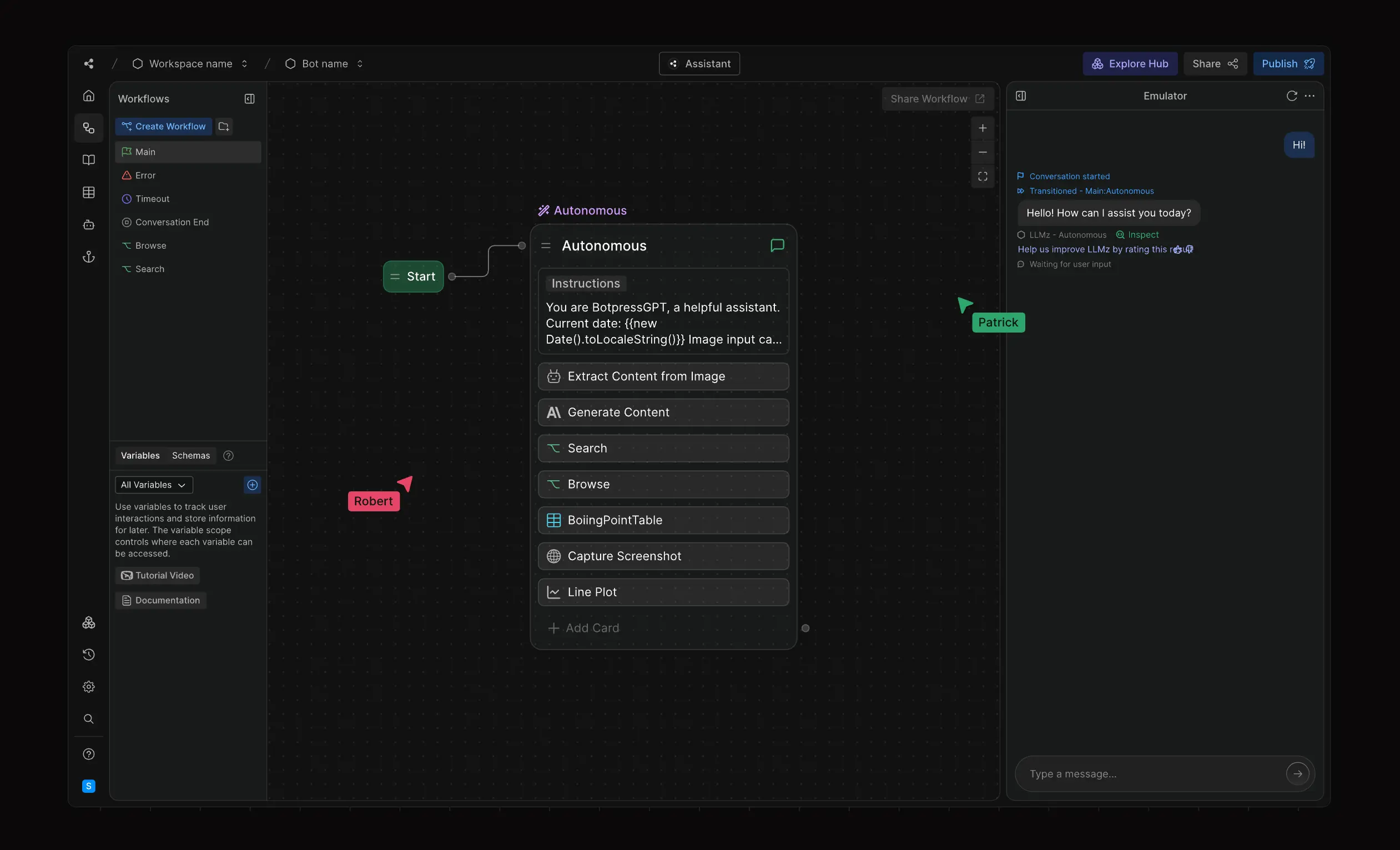This screenshot has width=1400, height=850.
Task: Select the Capture Screenshot card
Action: pyautogui.click(x=663, y=556)
